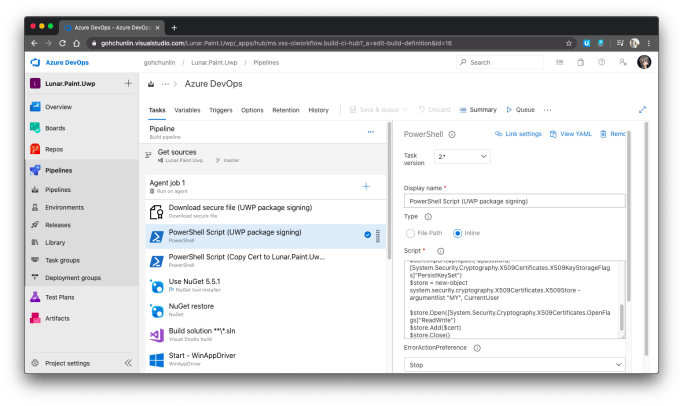Switch to the Triggers tab
Image resolution: width=683 pixels, height=406 pixels.
(221, 110)
